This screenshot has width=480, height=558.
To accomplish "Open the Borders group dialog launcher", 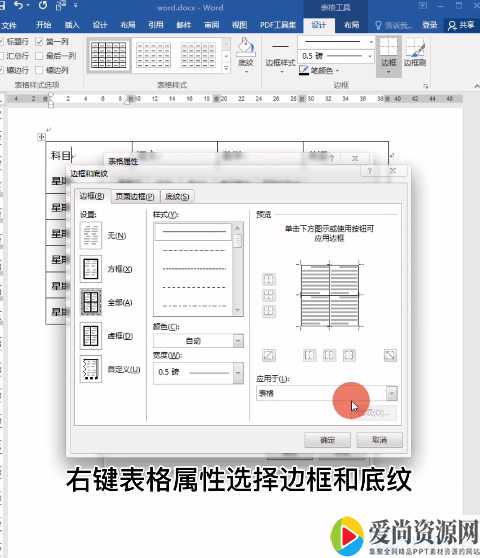I will [426, 85].
